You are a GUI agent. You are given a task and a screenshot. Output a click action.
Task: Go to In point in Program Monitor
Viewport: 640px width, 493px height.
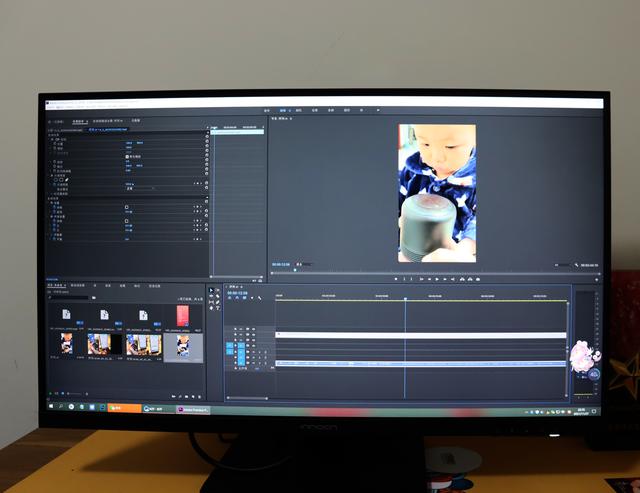point(421,279)
